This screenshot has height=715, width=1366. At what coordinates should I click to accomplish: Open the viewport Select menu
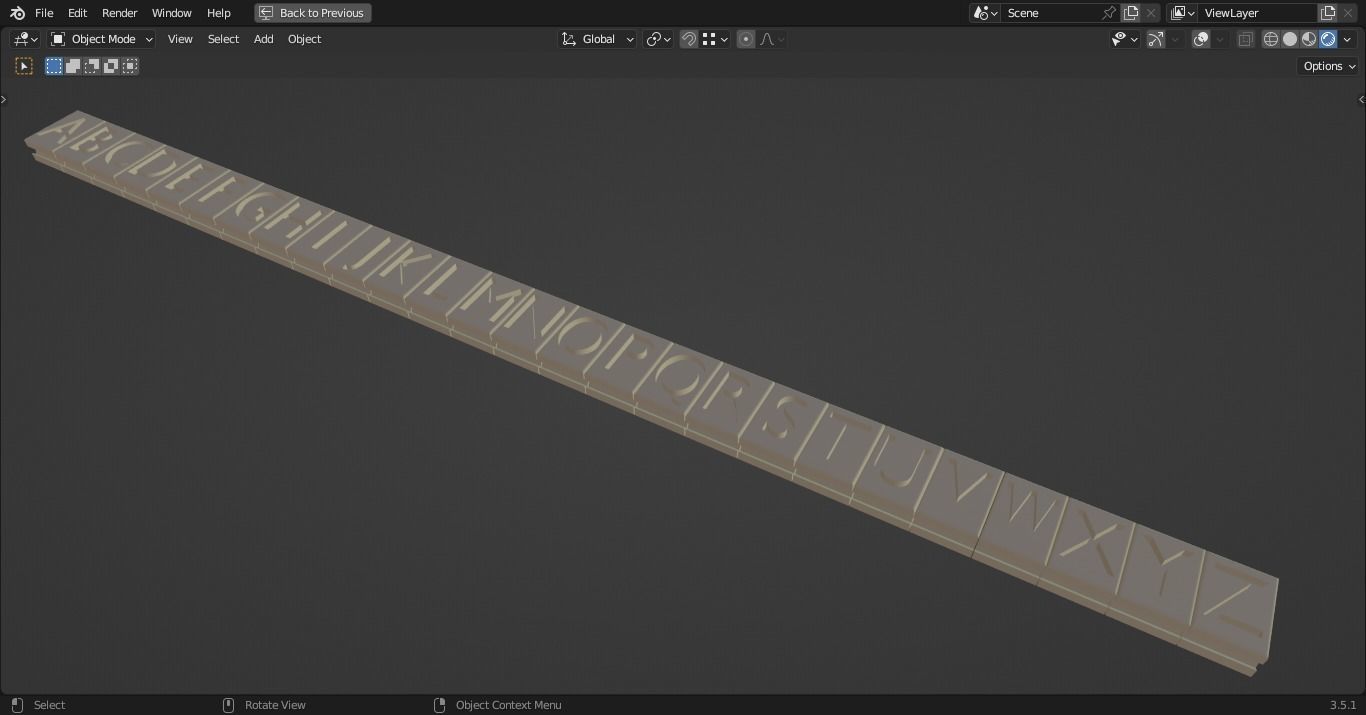[223, 39]
